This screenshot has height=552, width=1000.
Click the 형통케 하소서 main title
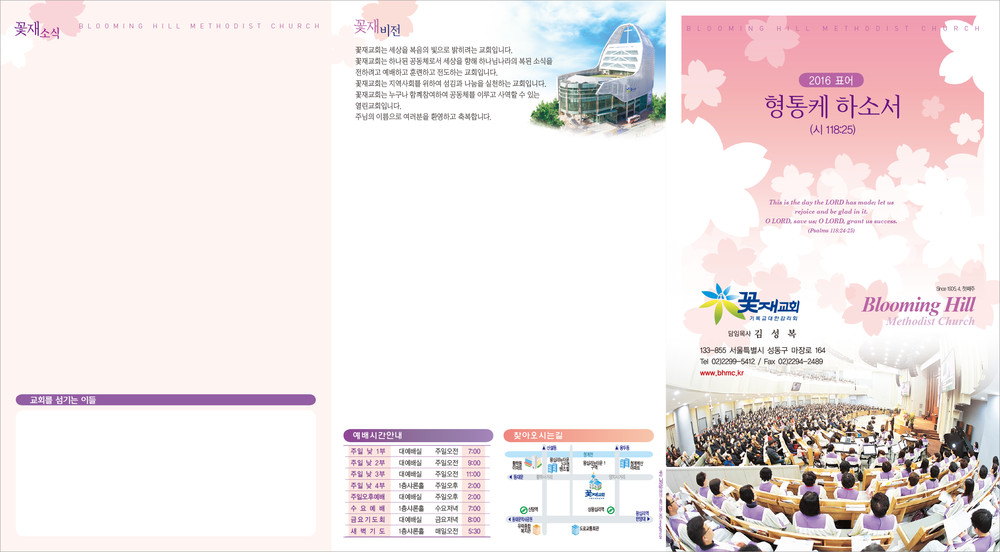[831, 107]
